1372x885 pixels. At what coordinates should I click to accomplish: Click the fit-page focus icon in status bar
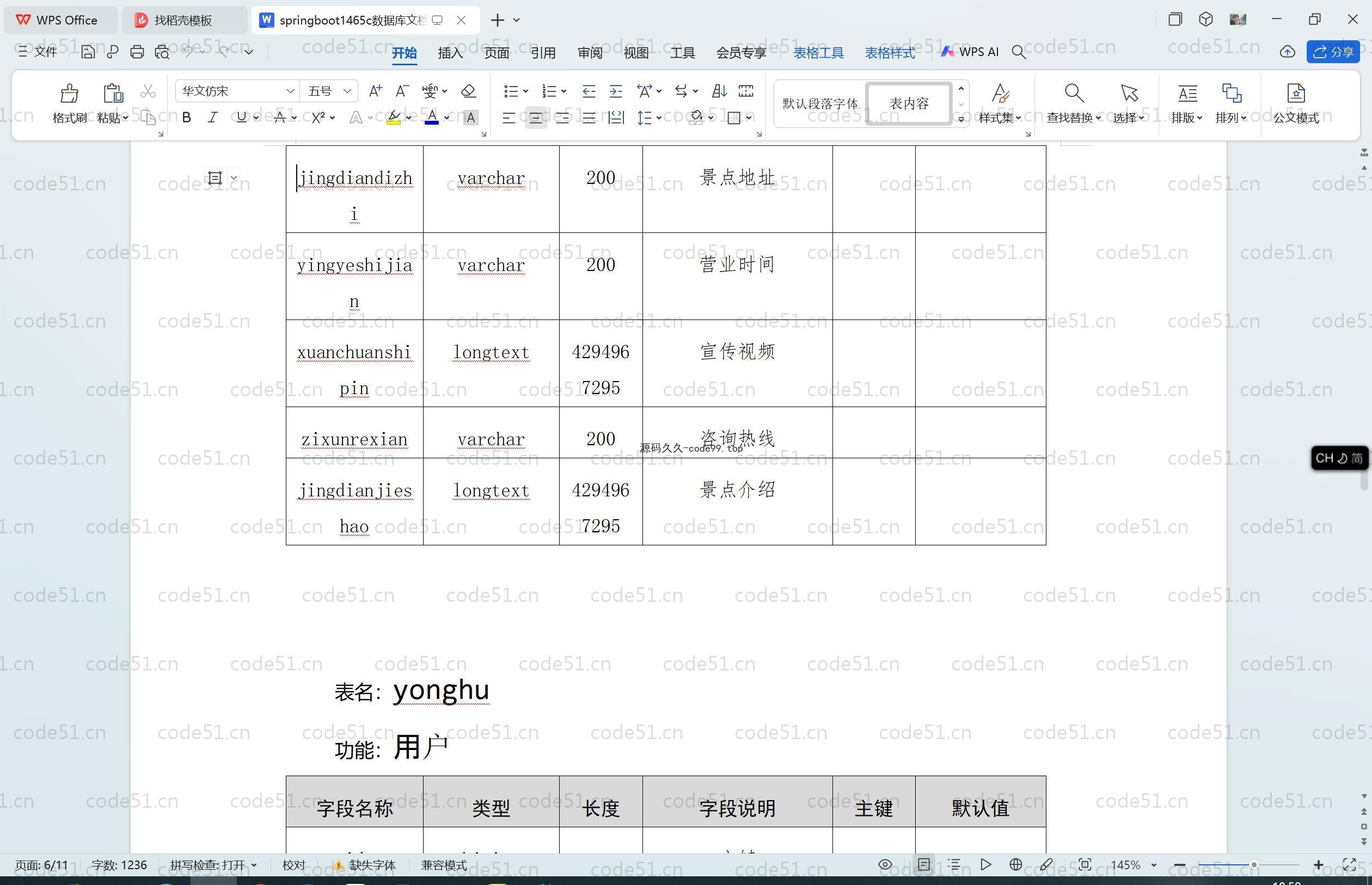point(1085,865)
